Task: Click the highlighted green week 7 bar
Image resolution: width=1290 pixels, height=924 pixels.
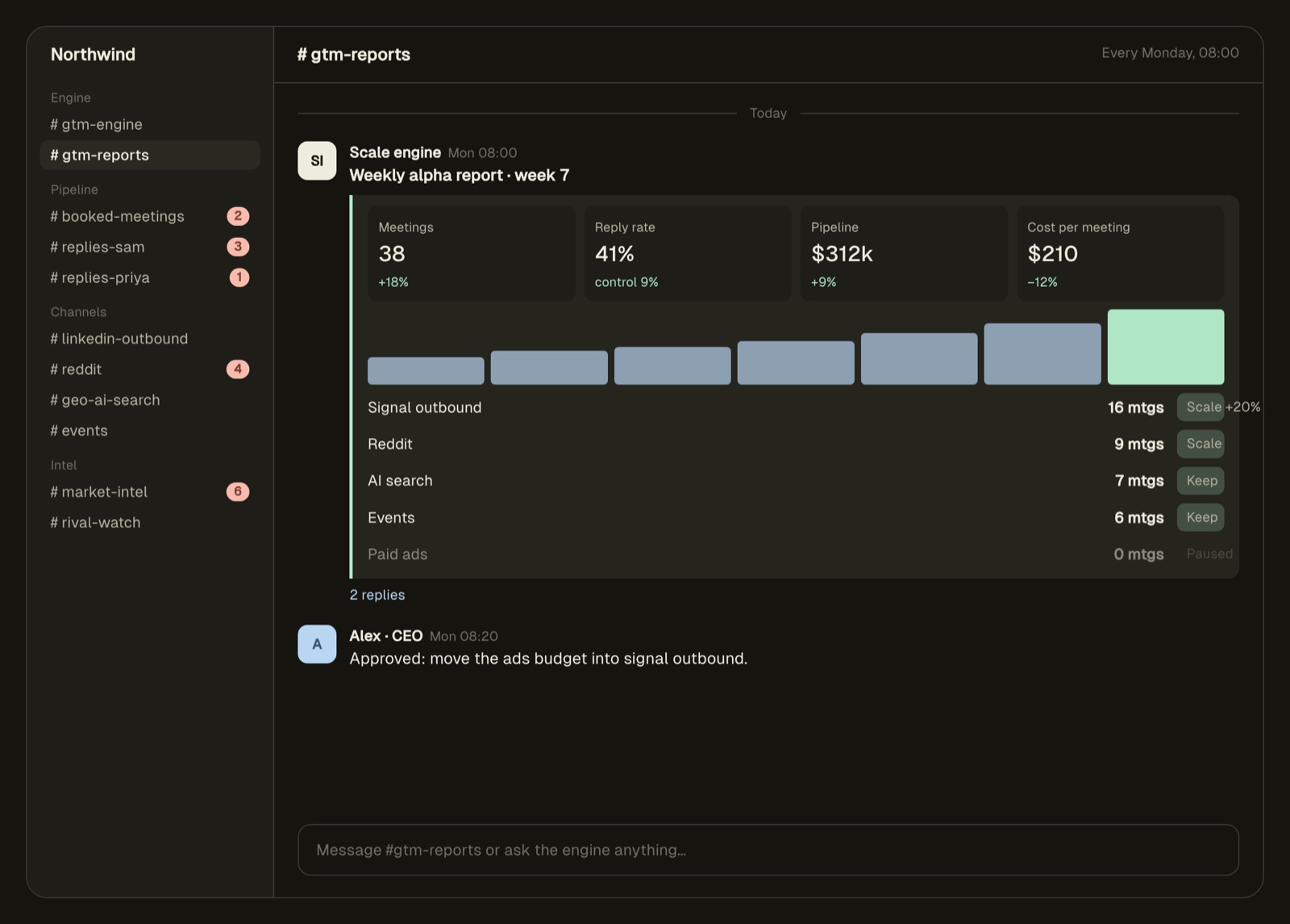Action: pyautogui.click(x=1166, y=347)
